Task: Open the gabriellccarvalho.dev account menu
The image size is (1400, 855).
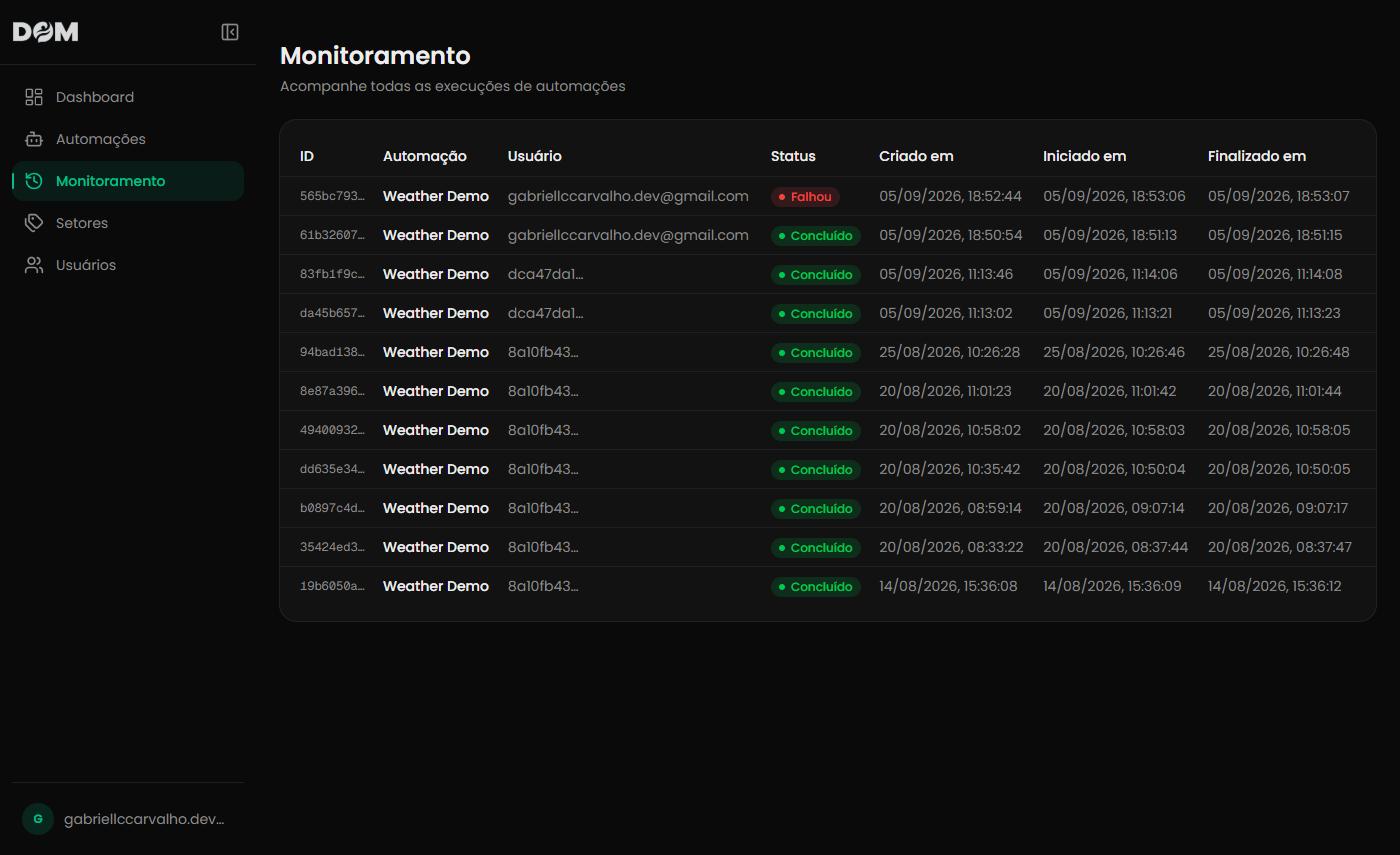Action: 128,819
